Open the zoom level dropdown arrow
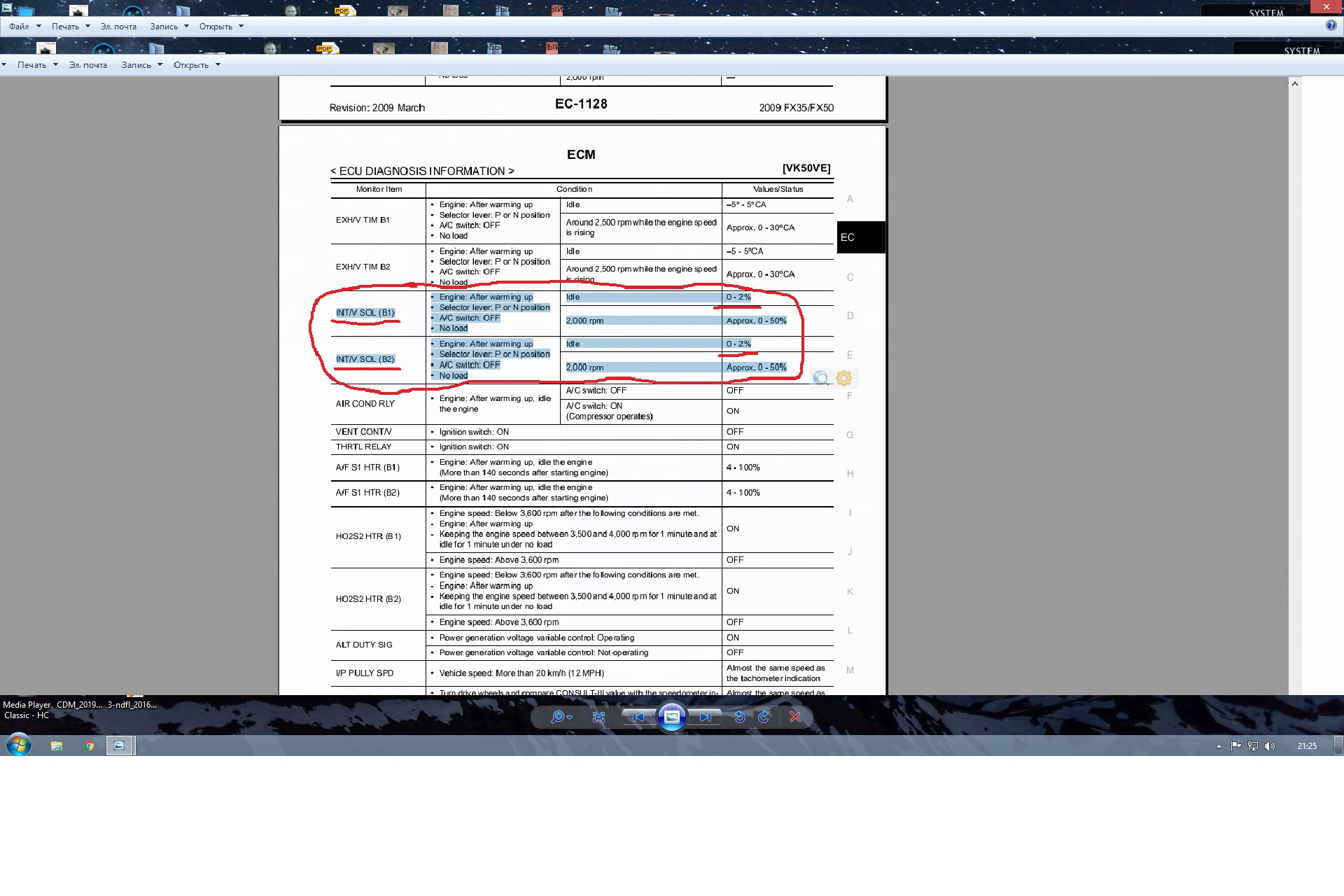This screenshot has width=1344, height=896. (x=570, y=717)
